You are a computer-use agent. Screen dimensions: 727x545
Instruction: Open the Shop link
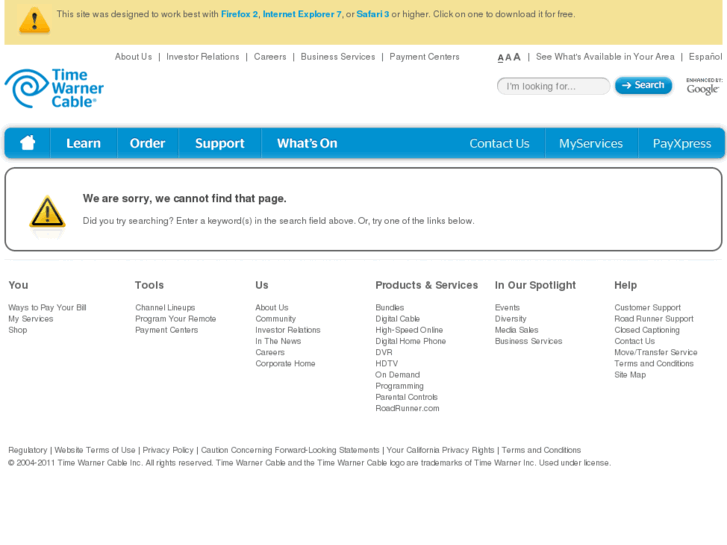click(x=18, y=330)
